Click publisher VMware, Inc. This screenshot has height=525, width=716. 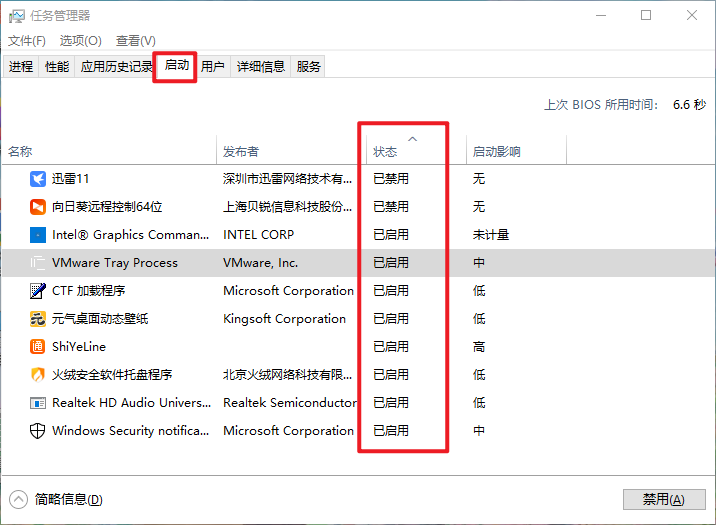(x=260, y=263)
